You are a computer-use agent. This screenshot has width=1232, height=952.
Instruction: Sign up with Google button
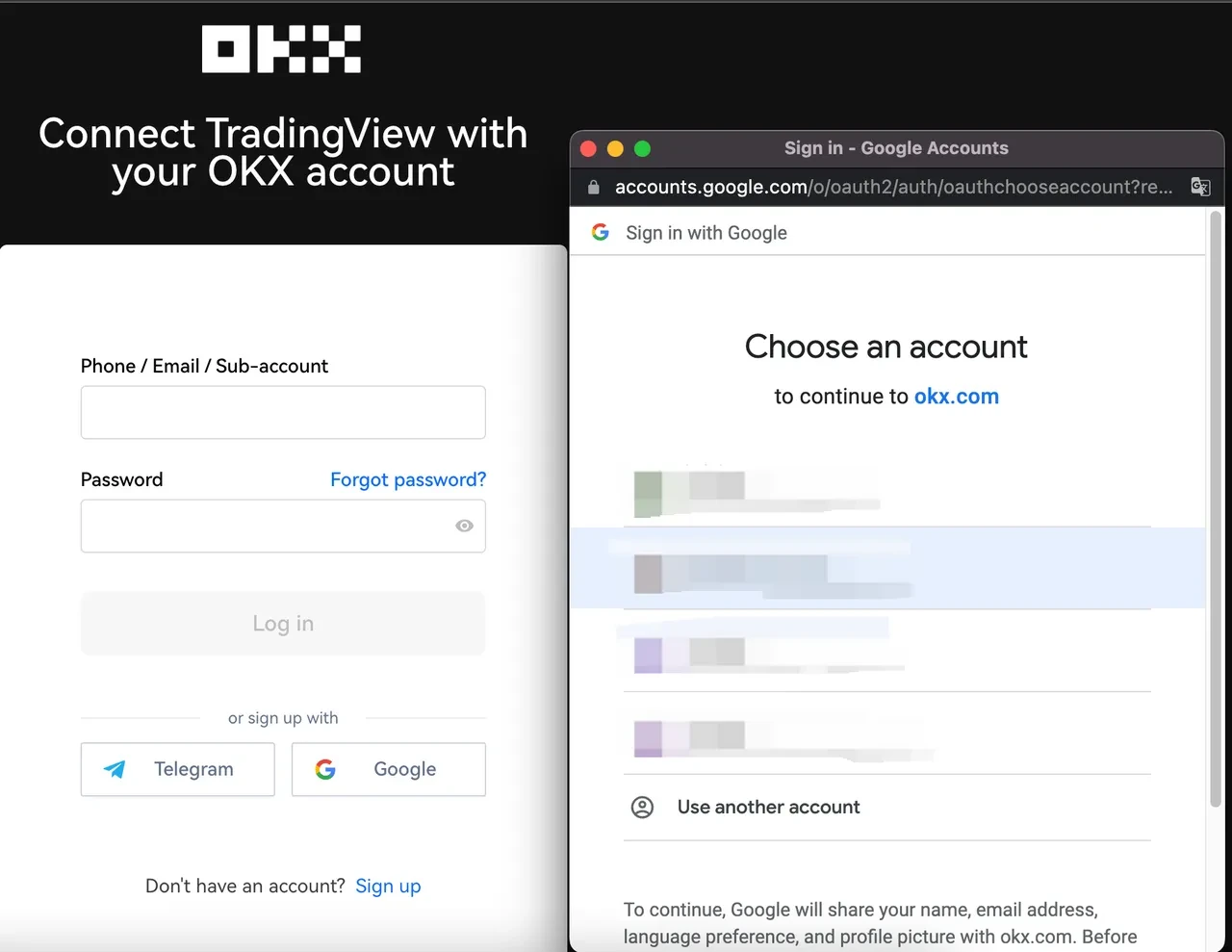[389, 769]
